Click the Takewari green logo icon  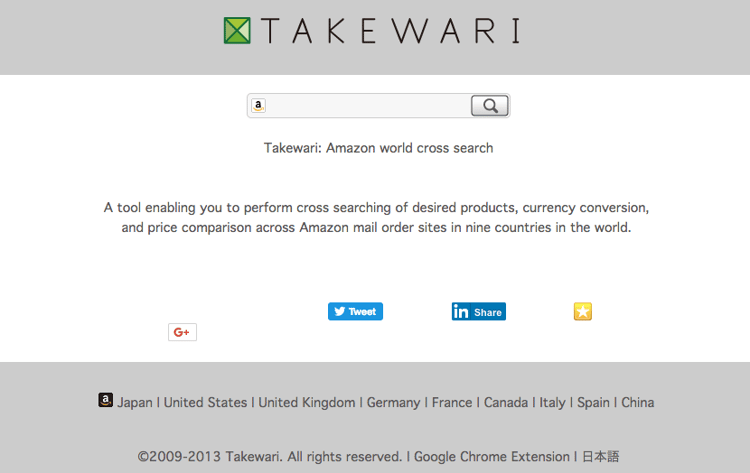237,31
